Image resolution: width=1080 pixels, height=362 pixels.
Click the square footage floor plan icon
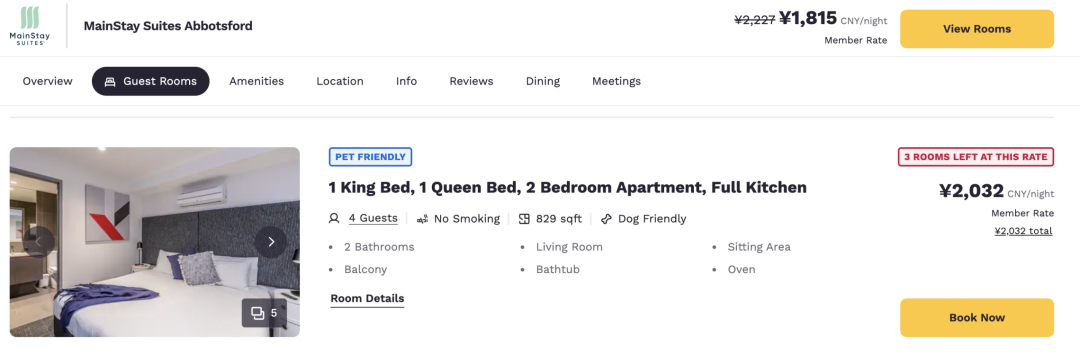(x=524, y=219)
